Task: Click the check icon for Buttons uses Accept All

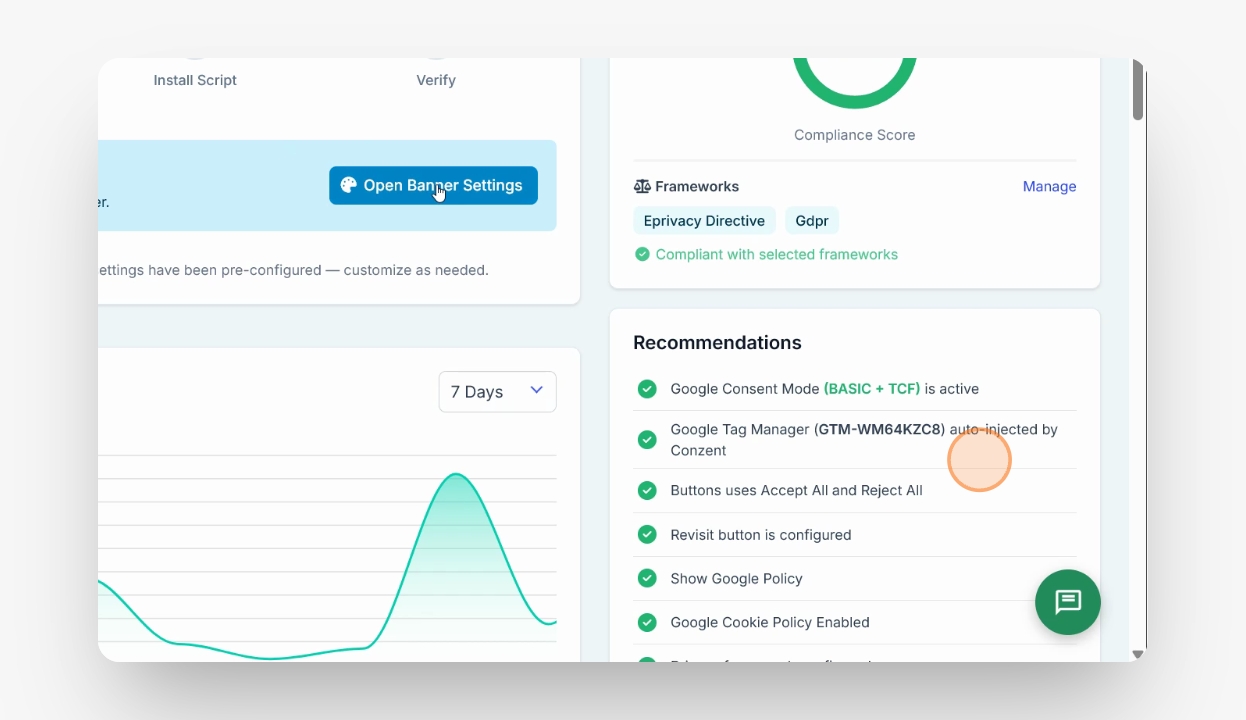Action: (647, 490)
